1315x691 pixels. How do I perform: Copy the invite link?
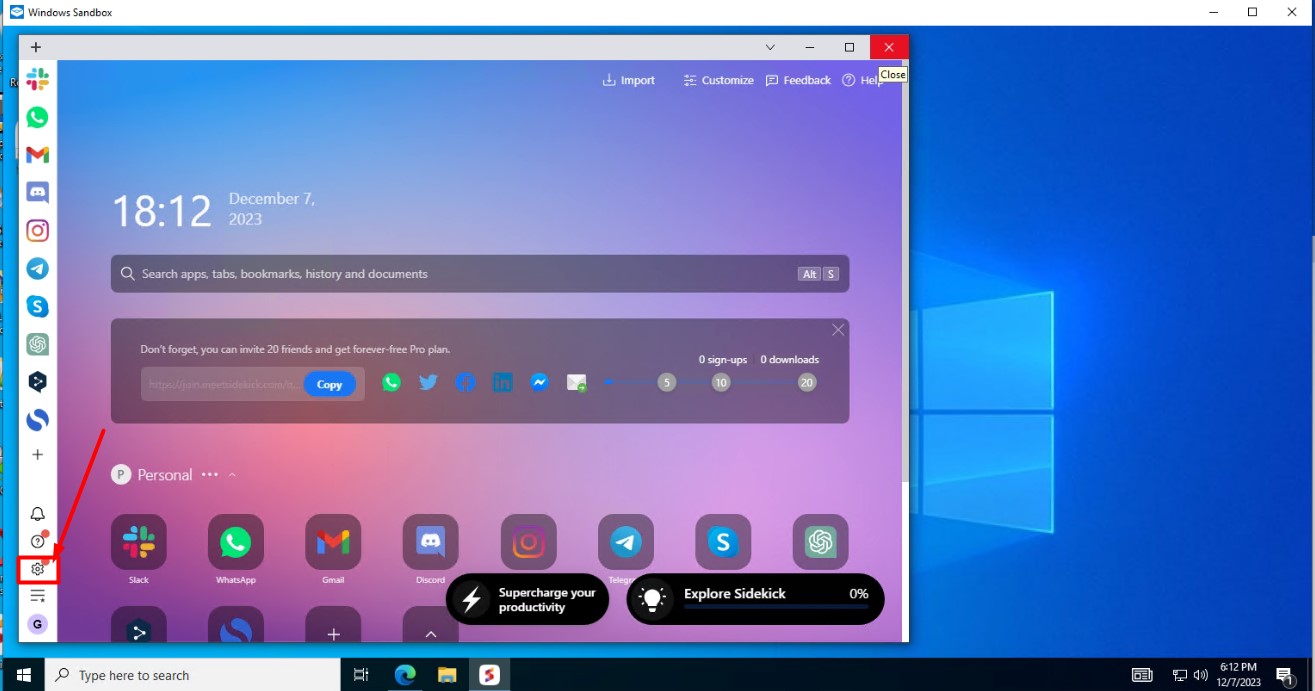point(330,384)
